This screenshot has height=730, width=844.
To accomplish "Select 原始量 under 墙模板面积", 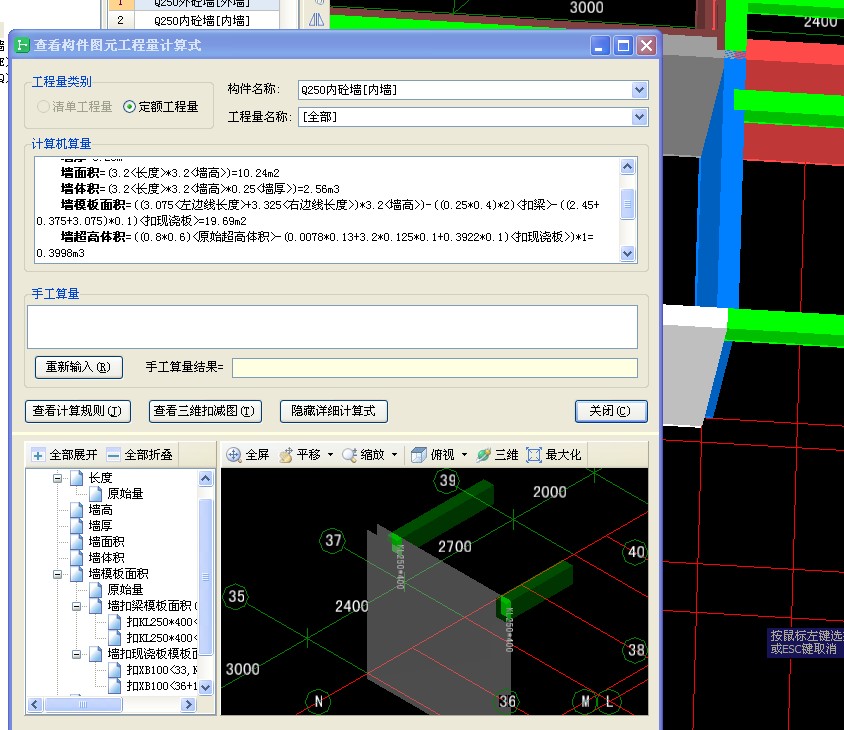I will point(125,590).
